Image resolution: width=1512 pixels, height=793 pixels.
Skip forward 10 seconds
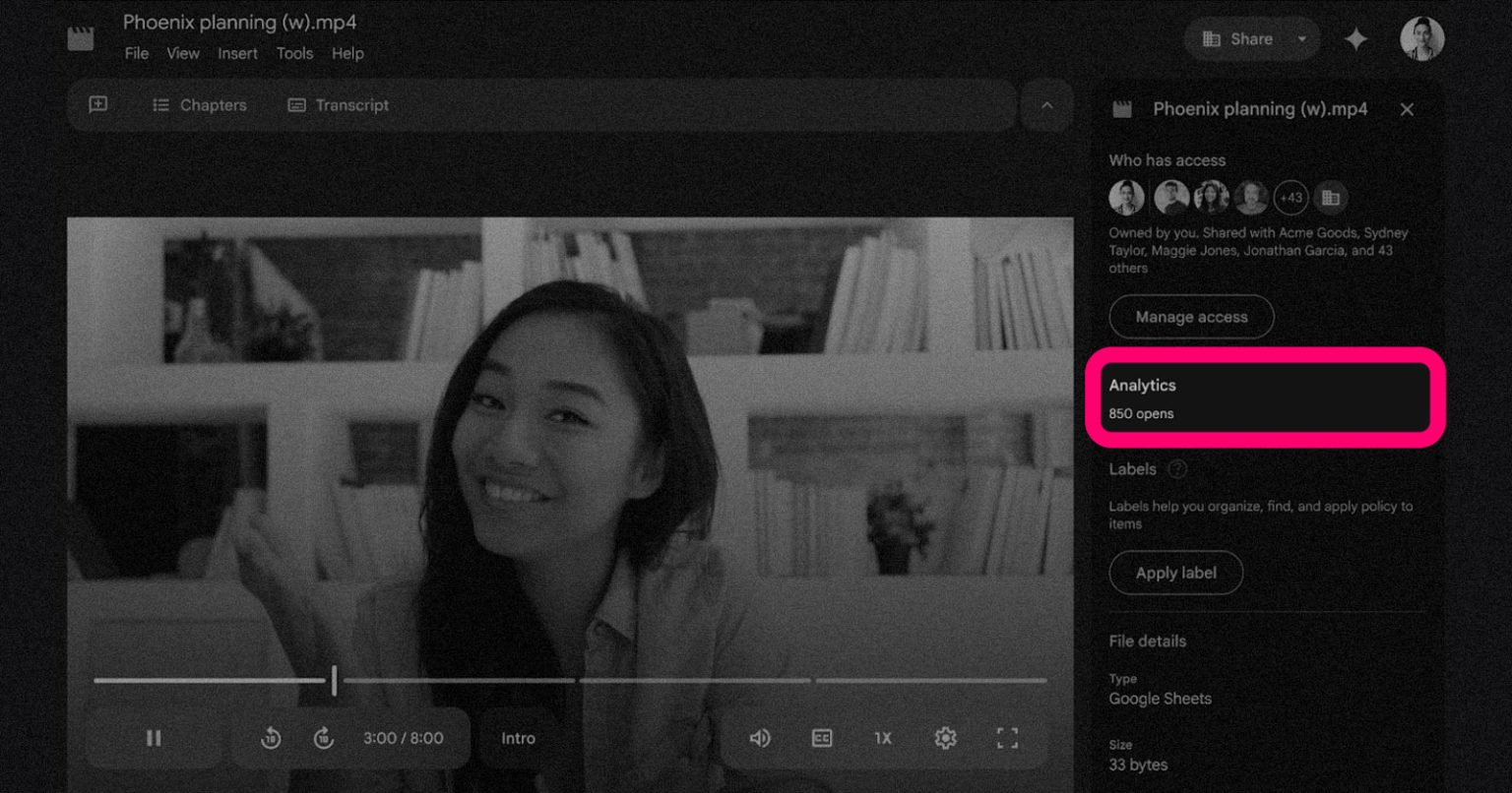tap(323, 738)
